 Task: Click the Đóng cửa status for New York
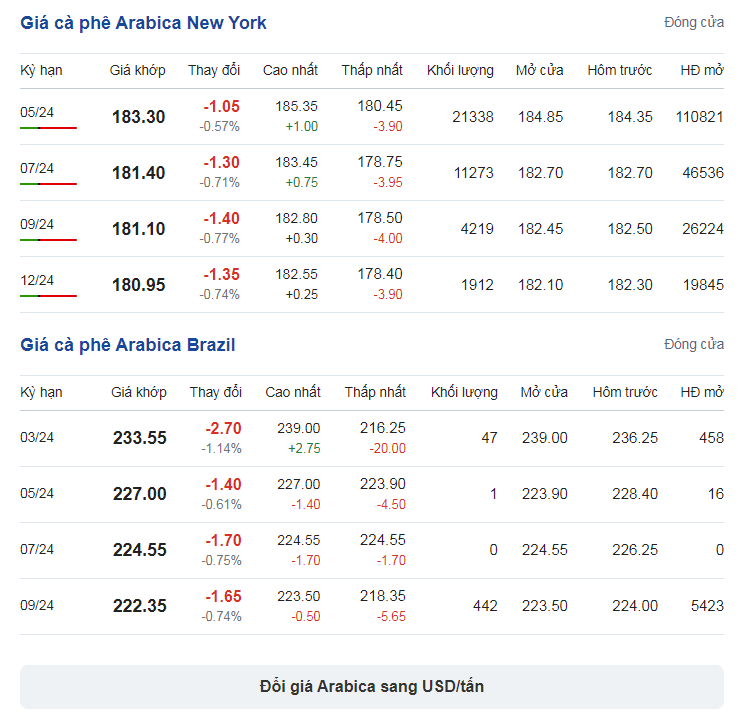click(x=694, y=23)
